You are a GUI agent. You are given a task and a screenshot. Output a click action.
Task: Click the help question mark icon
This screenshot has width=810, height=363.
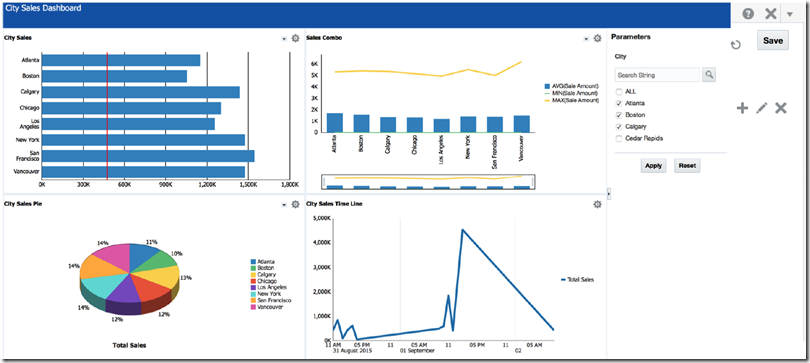coord(748,14)
